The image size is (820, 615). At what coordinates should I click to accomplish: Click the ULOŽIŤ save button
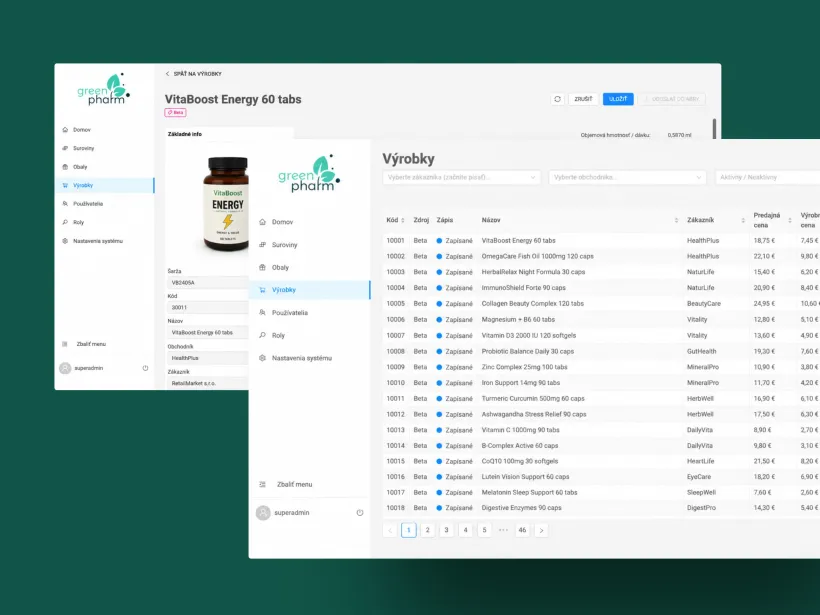[618, 99]
